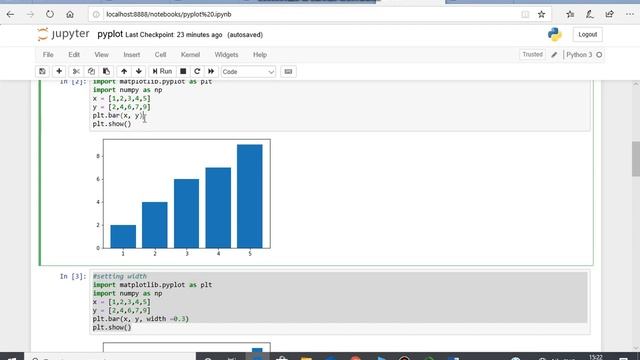Click the Run cell button
This screenshot has width=640, height=360.
(x=162, y=71)
